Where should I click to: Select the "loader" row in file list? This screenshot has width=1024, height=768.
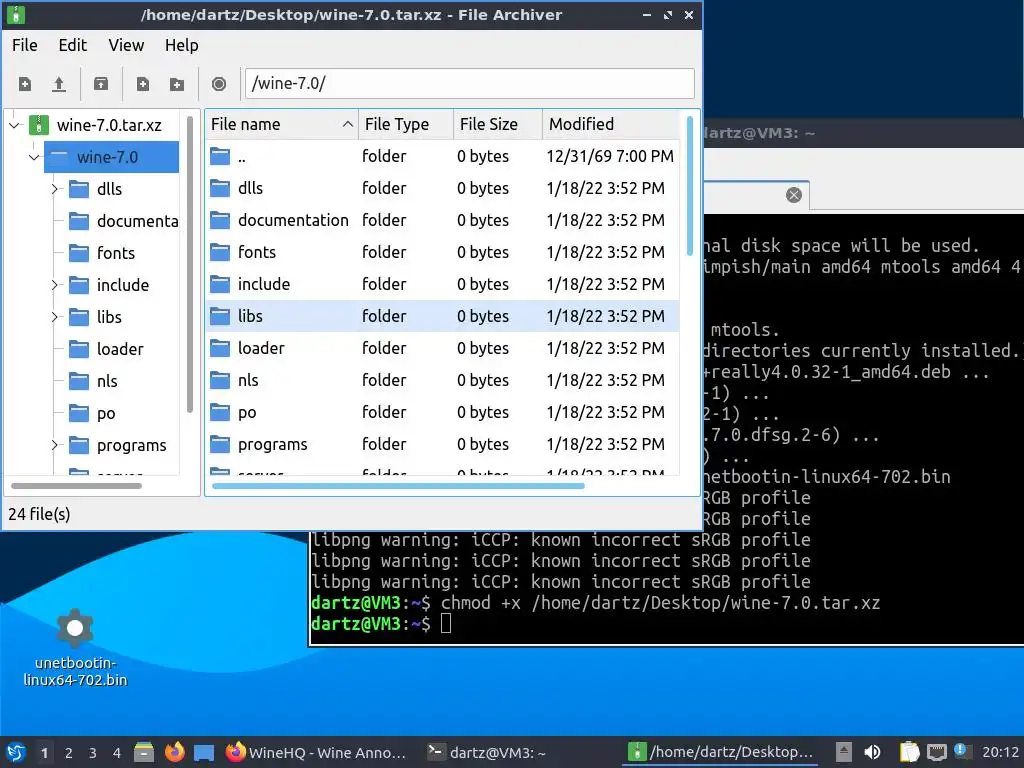pos(442,348)
